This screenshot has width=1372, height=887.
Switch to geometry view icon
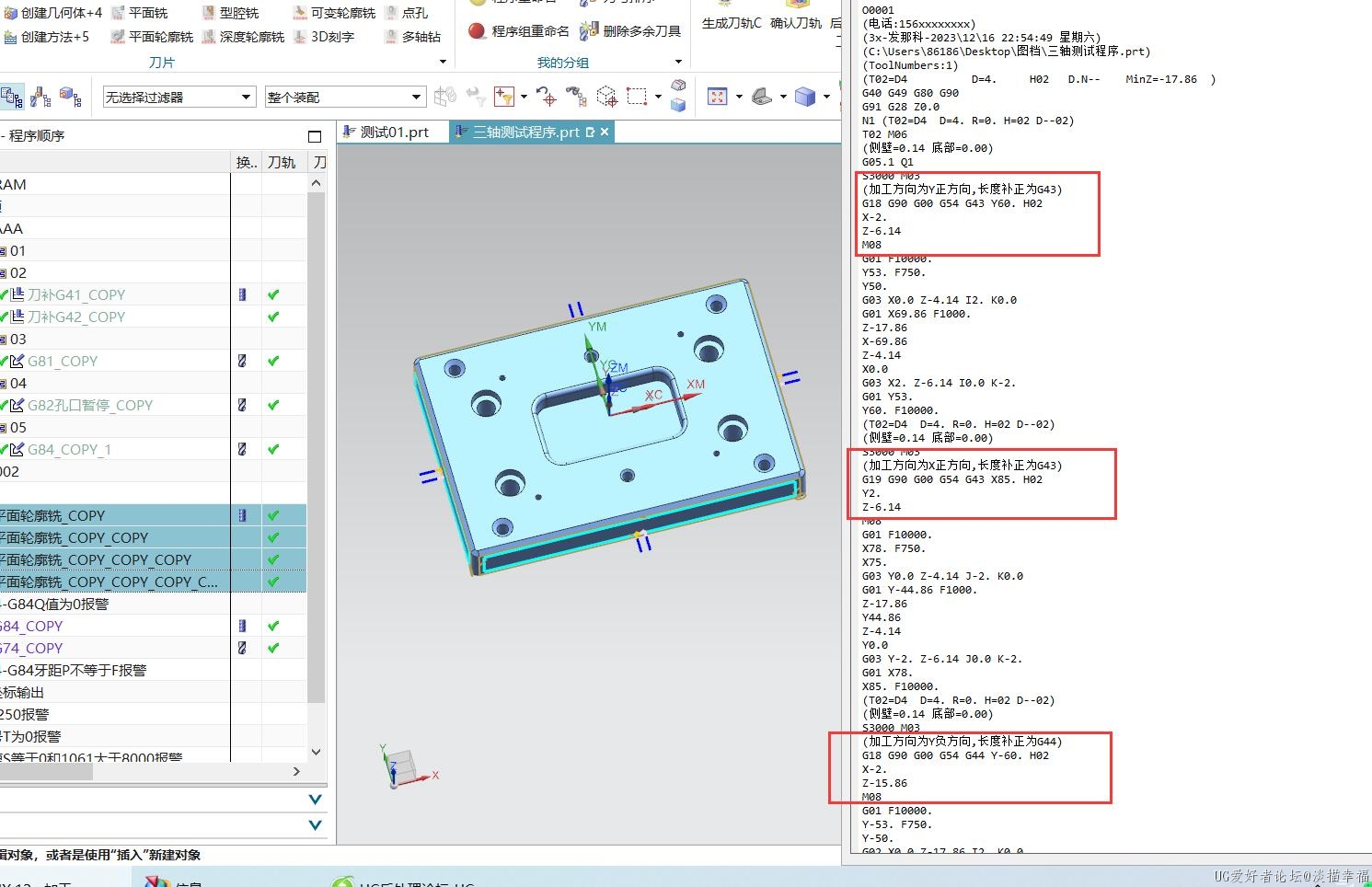[70, 97]
